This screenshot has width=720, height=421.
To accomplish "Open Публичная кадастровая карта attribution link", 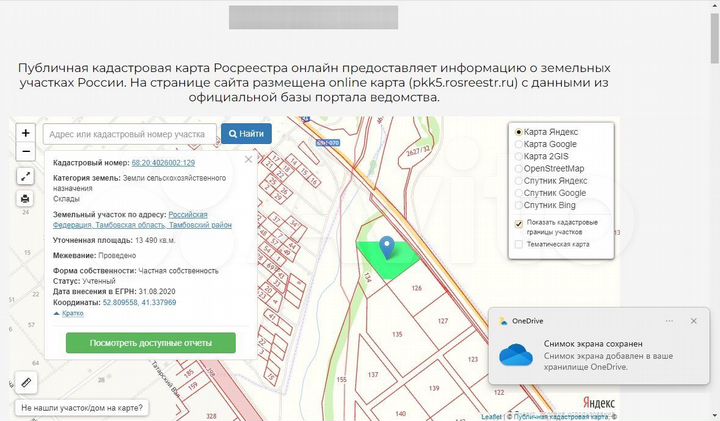I will coord(562,417).
